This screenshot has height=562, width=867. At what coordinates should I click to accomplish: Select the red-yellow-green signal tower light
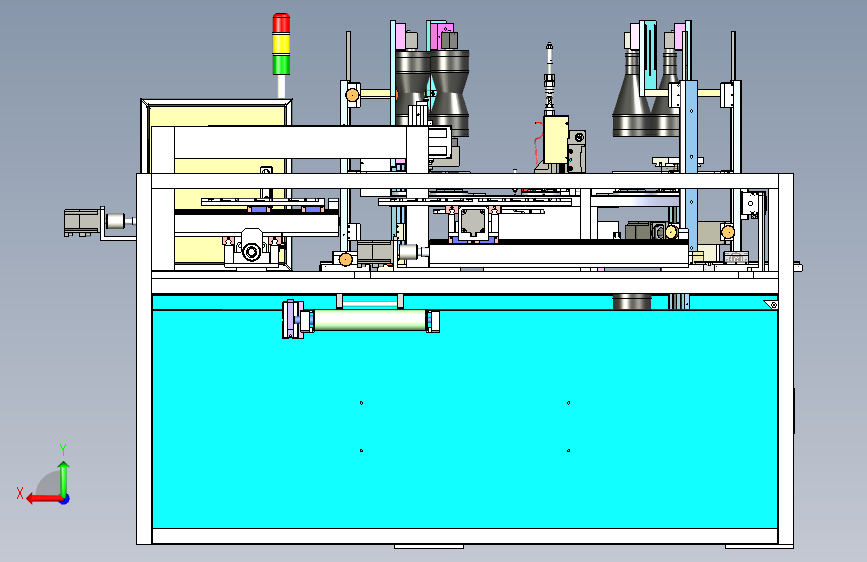(281, 44)
